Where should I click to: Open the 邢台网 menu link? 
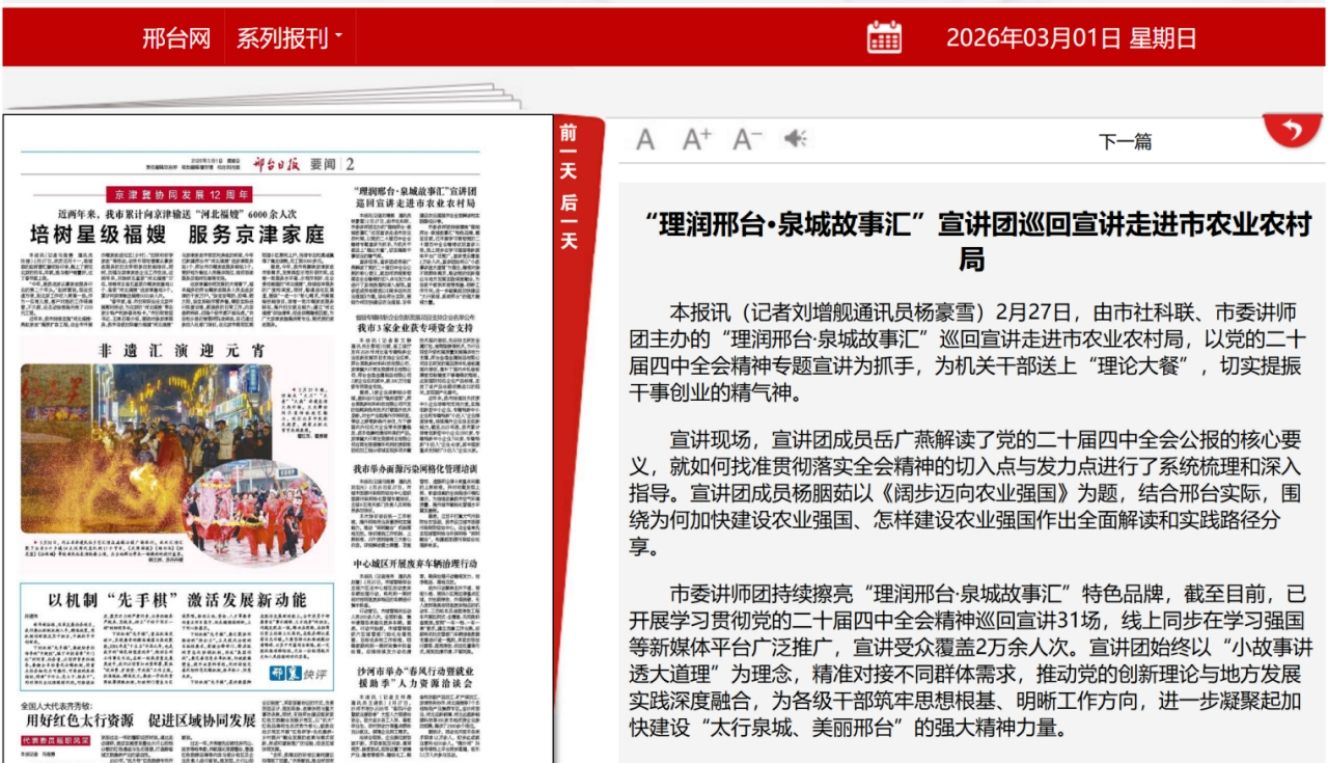point(176,39)
